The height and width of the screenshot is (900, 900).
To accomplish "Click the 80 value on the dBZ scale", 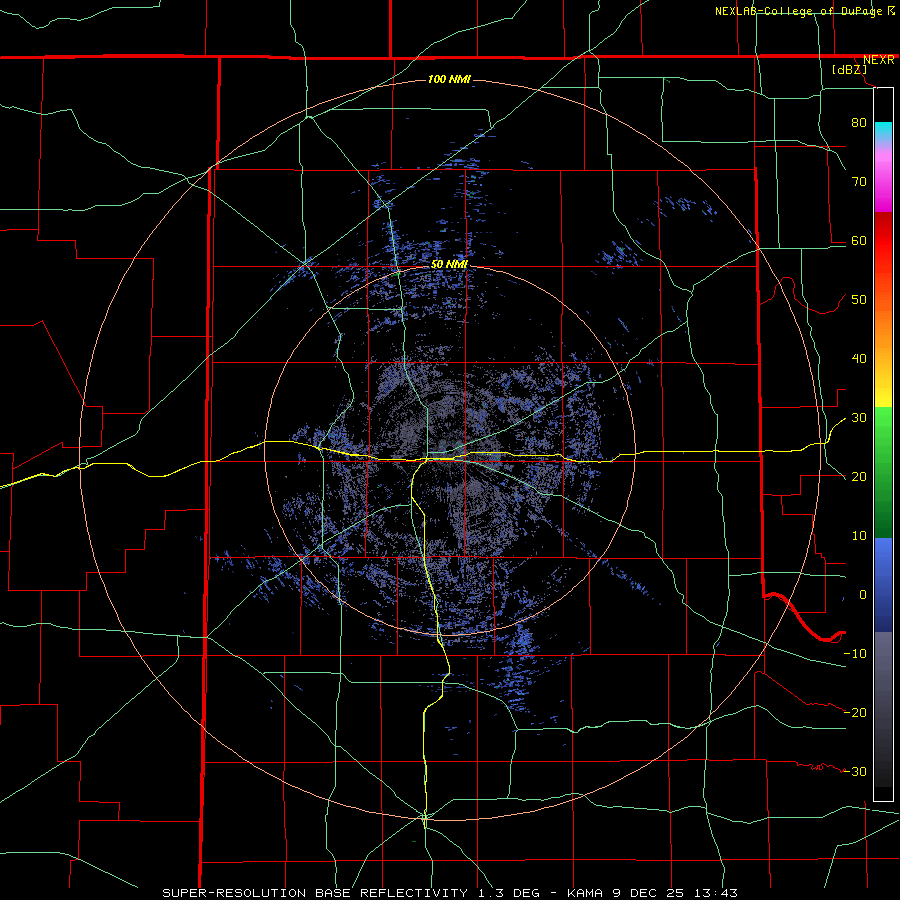I will tap(859, 122).
